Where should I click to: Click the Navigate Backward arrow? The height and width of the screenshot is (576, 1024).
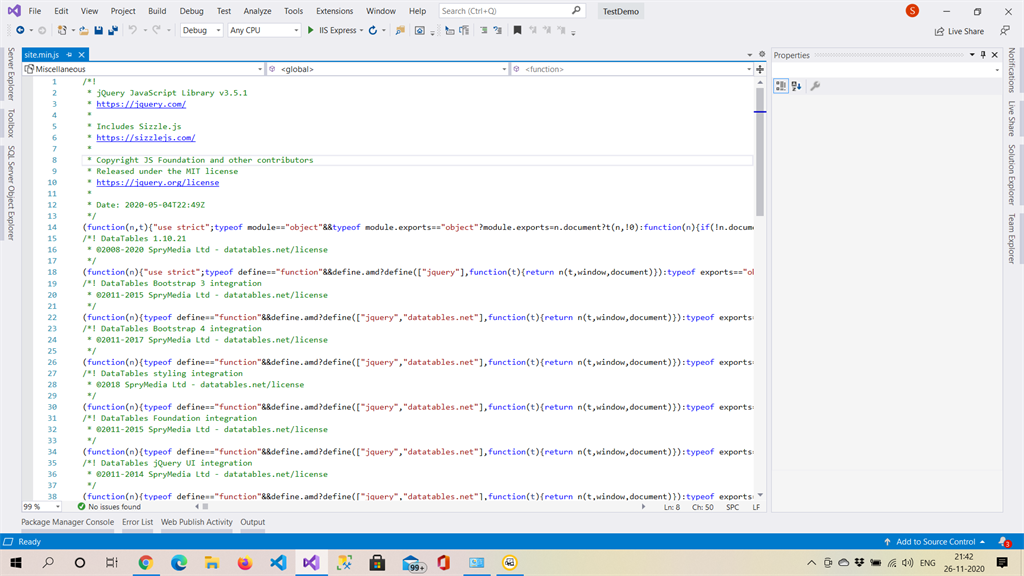coord(21,30)
